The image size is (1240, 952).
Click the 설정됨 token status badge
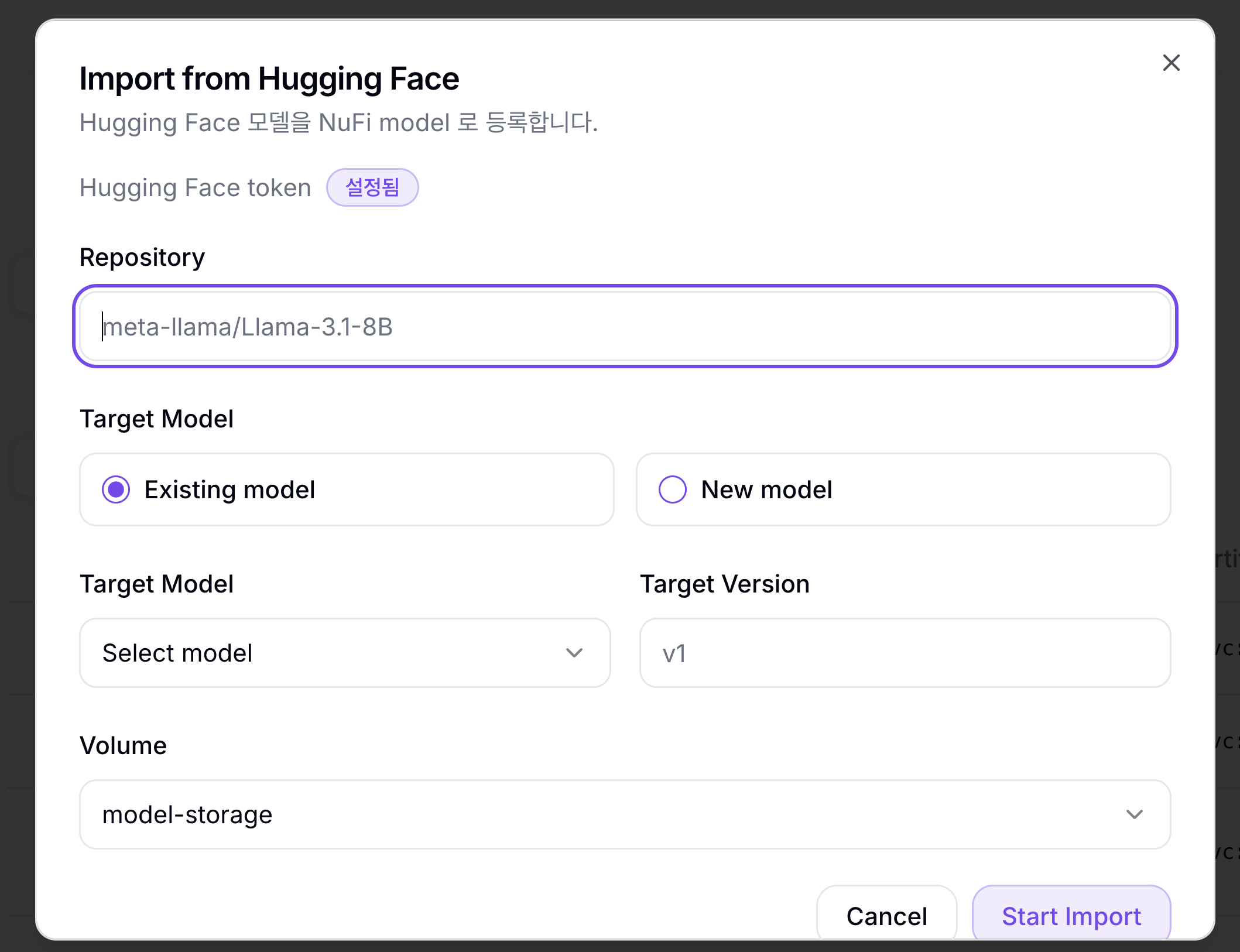(x=372, y=187)
